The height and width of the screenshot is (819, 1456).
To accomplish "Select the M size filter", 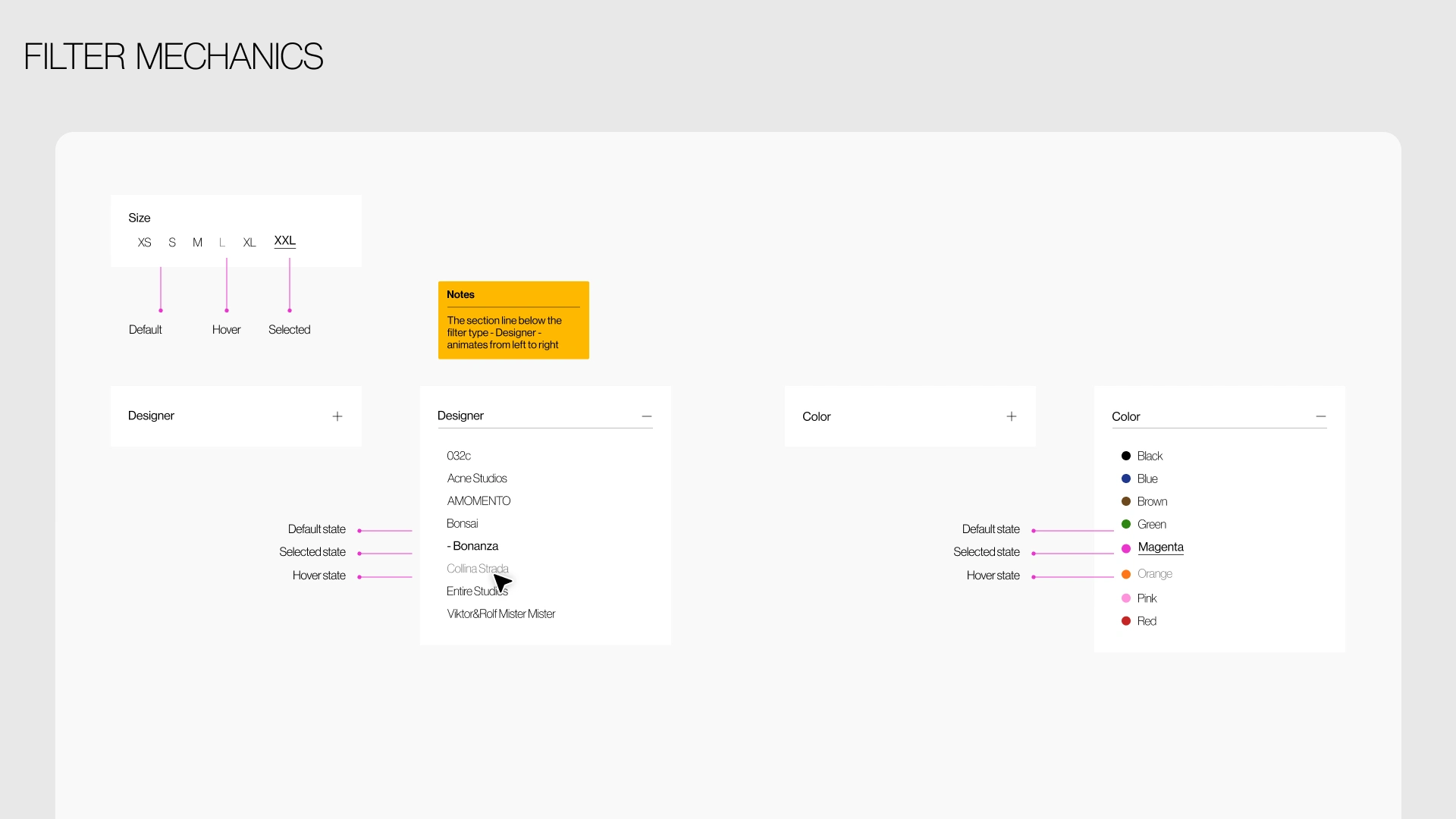I will 197,241.
